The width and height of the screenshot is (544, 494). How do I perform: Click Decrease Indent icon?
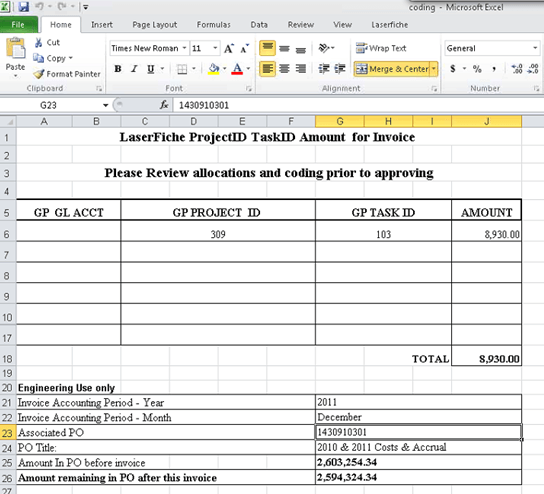[324, 69]
